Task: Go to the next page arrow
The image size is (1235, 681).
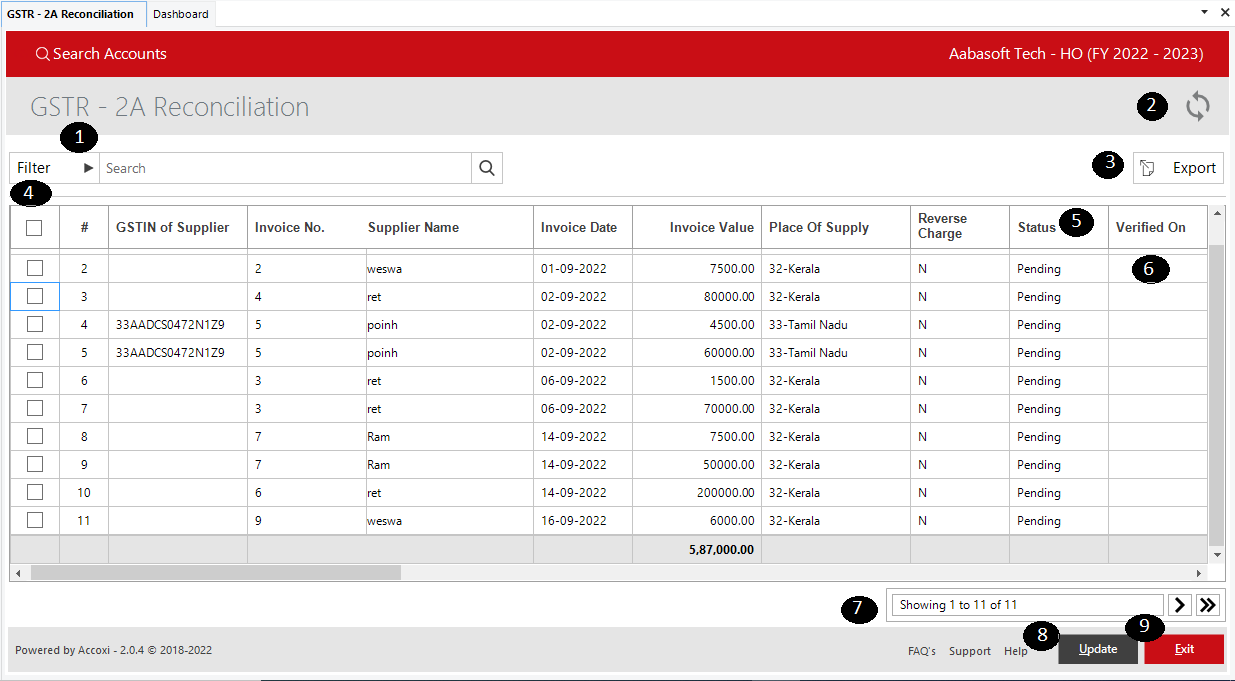Action: pyautogui.click(x=1180, y=605)
